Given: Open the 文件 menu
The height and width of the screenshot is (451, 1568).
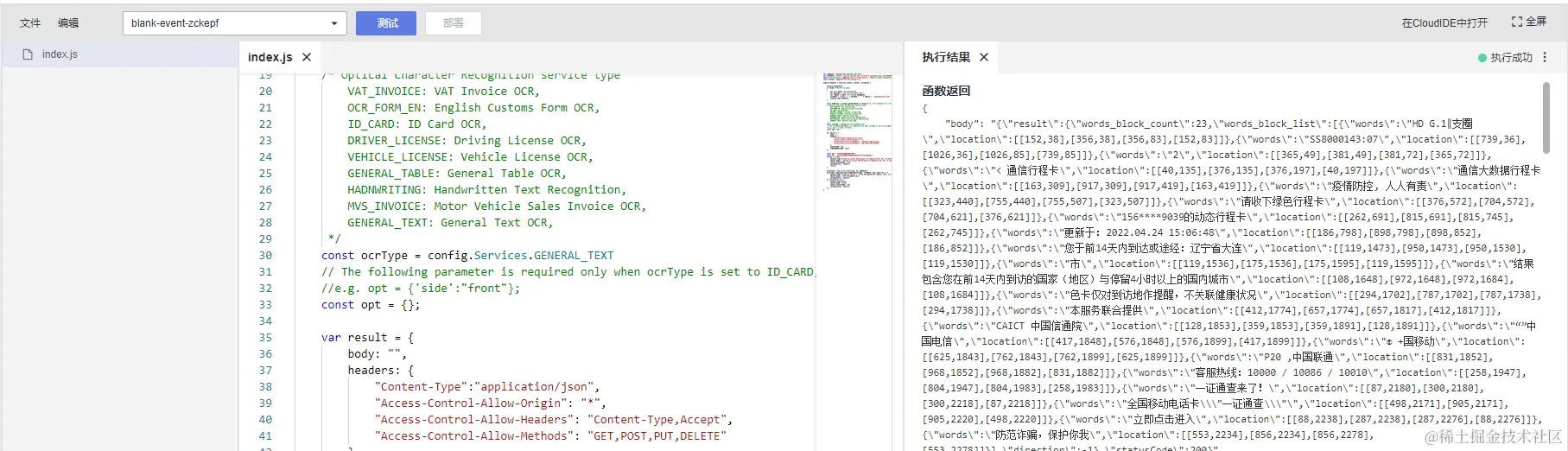Looking at the screenshot, I should [x=30, y=23].
